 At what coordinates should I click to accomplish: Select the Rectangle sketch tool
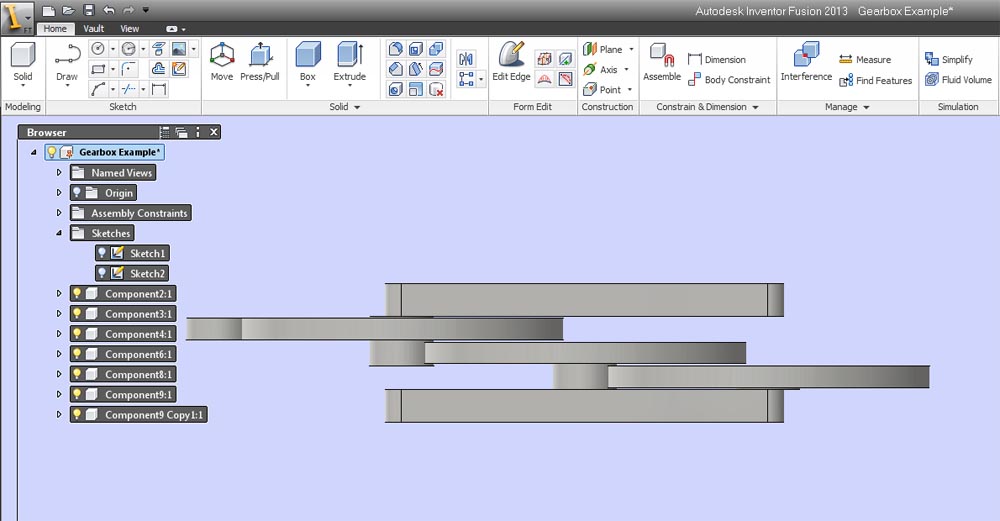(98, 69)
